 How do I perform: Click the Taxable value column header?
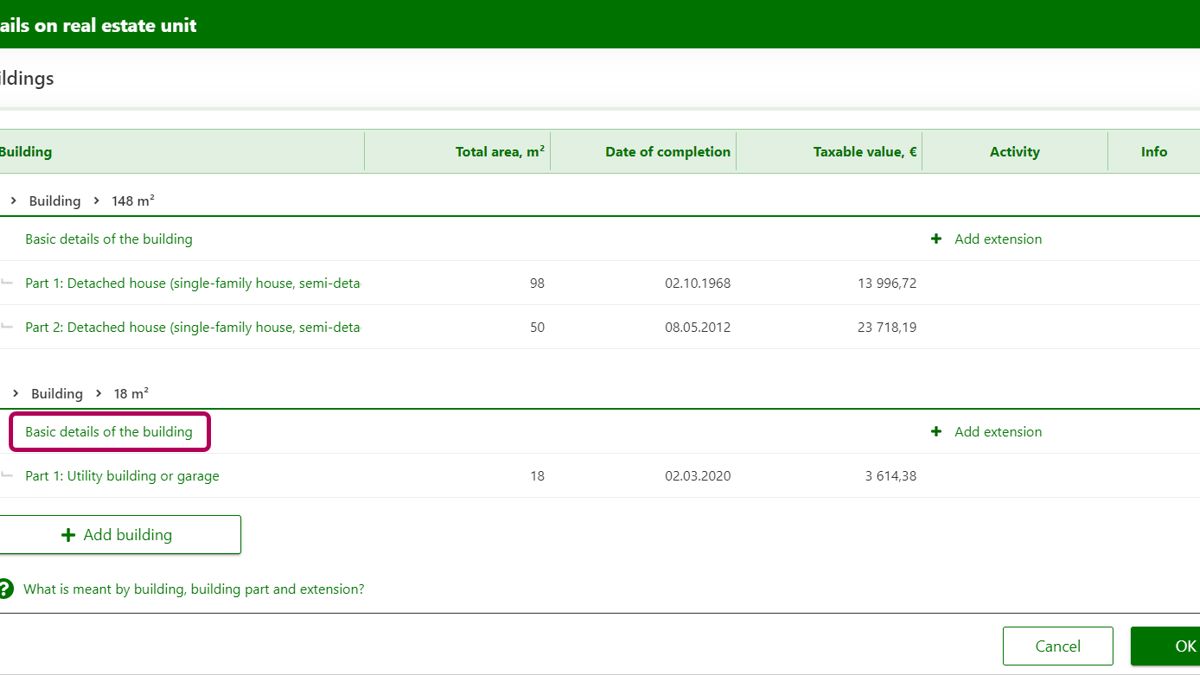pyautogui.click(x=864, y=152)
